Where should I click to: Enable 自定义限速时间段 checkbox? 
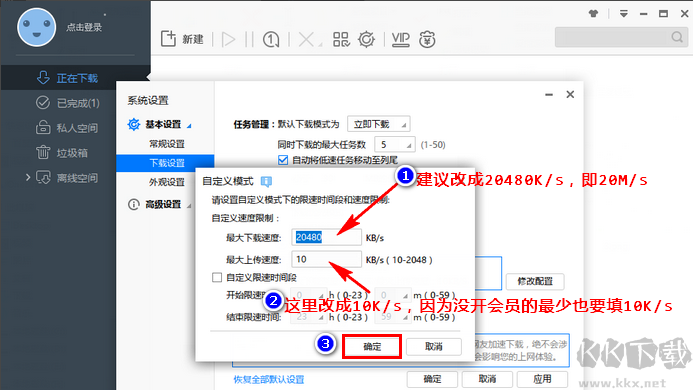click(217, 277)
